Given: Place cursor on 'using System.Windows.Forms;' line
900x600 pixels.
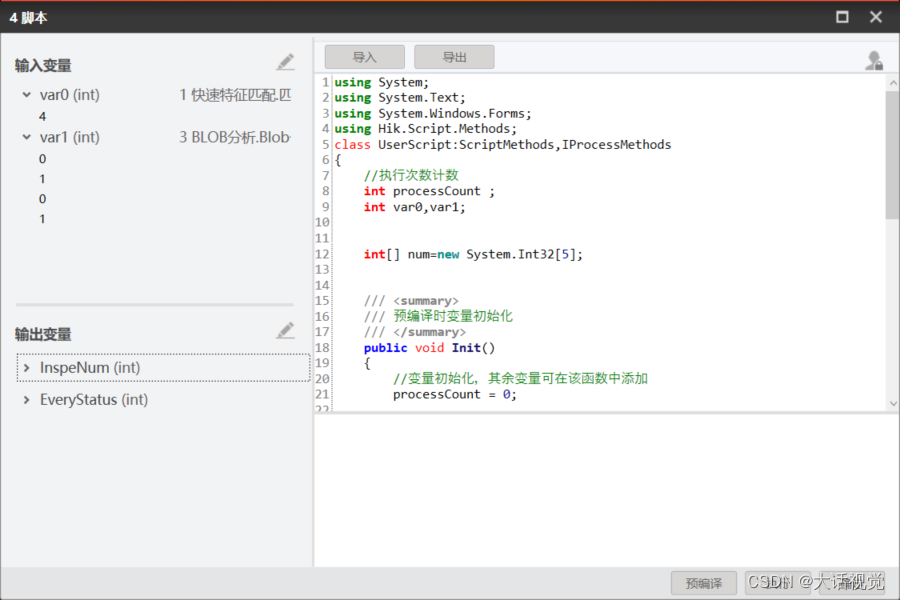Looking at the screenshot, I should [433, 113].
